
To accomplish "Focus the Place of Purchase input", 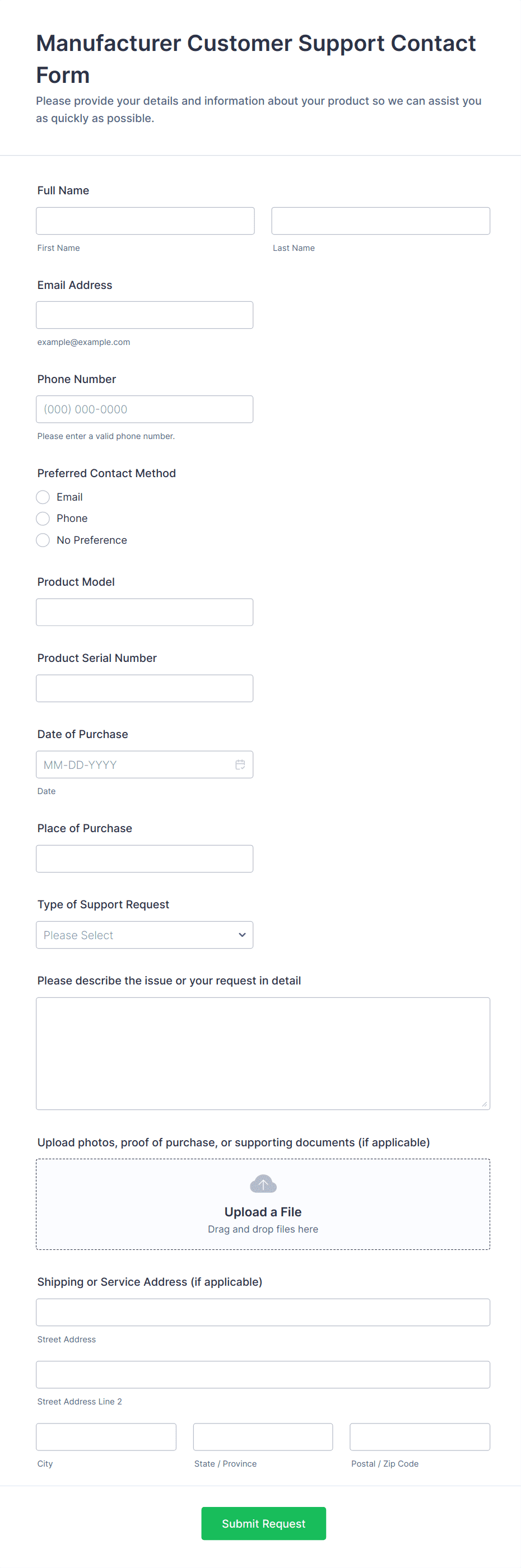I will click(144, 859).
